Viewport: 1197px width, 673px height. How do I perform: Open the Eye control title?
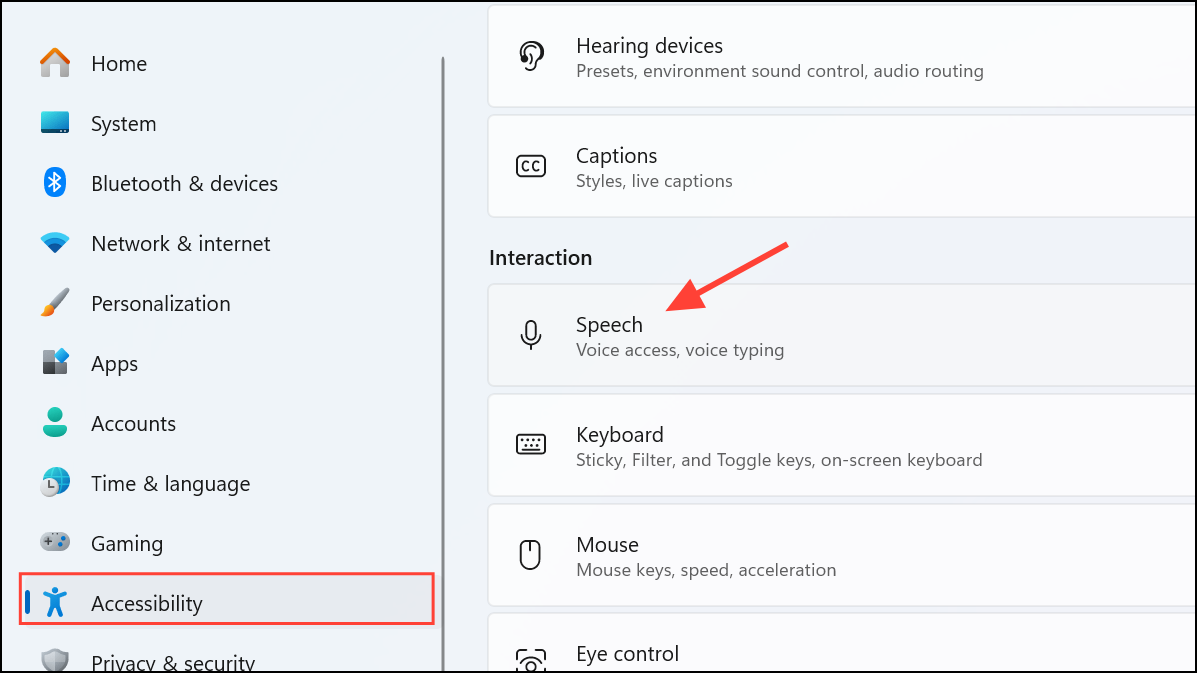click(x=627, y=654)
